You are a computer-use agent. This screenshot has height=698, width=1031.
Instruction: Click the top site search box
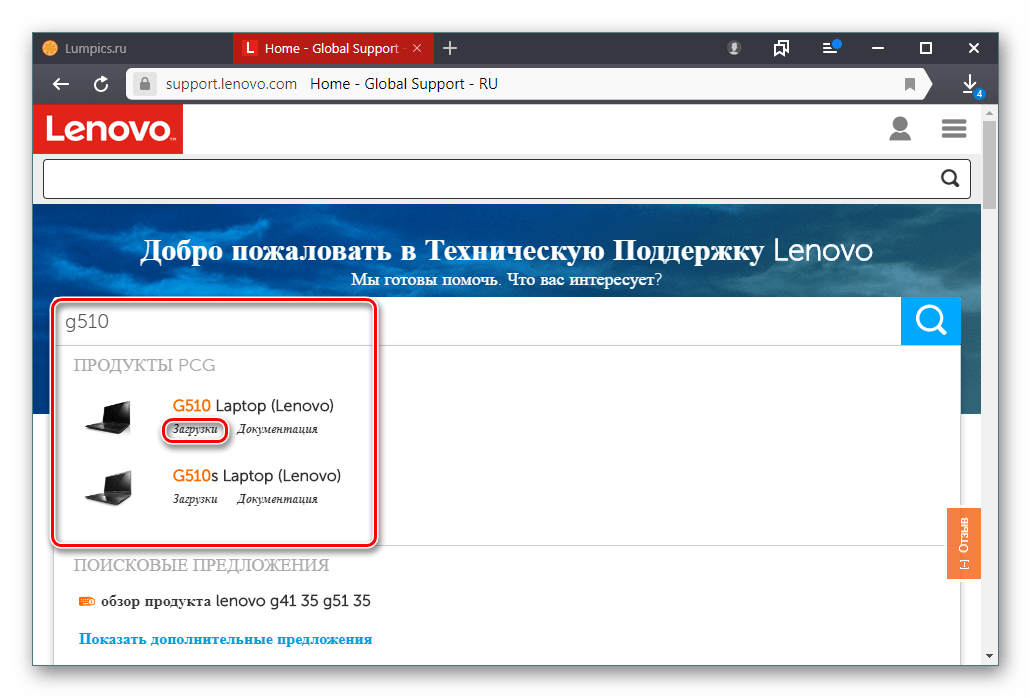[506, 179]
